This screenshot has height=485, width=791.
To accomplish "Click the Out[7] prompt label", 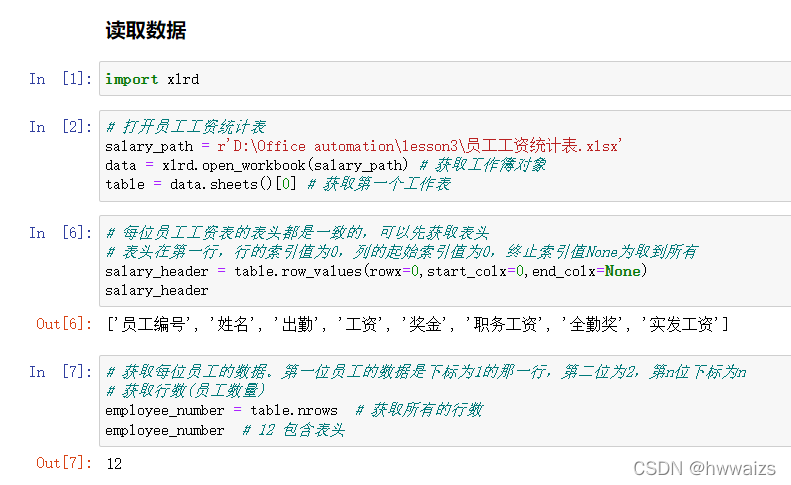I will (x=64, y=463).
